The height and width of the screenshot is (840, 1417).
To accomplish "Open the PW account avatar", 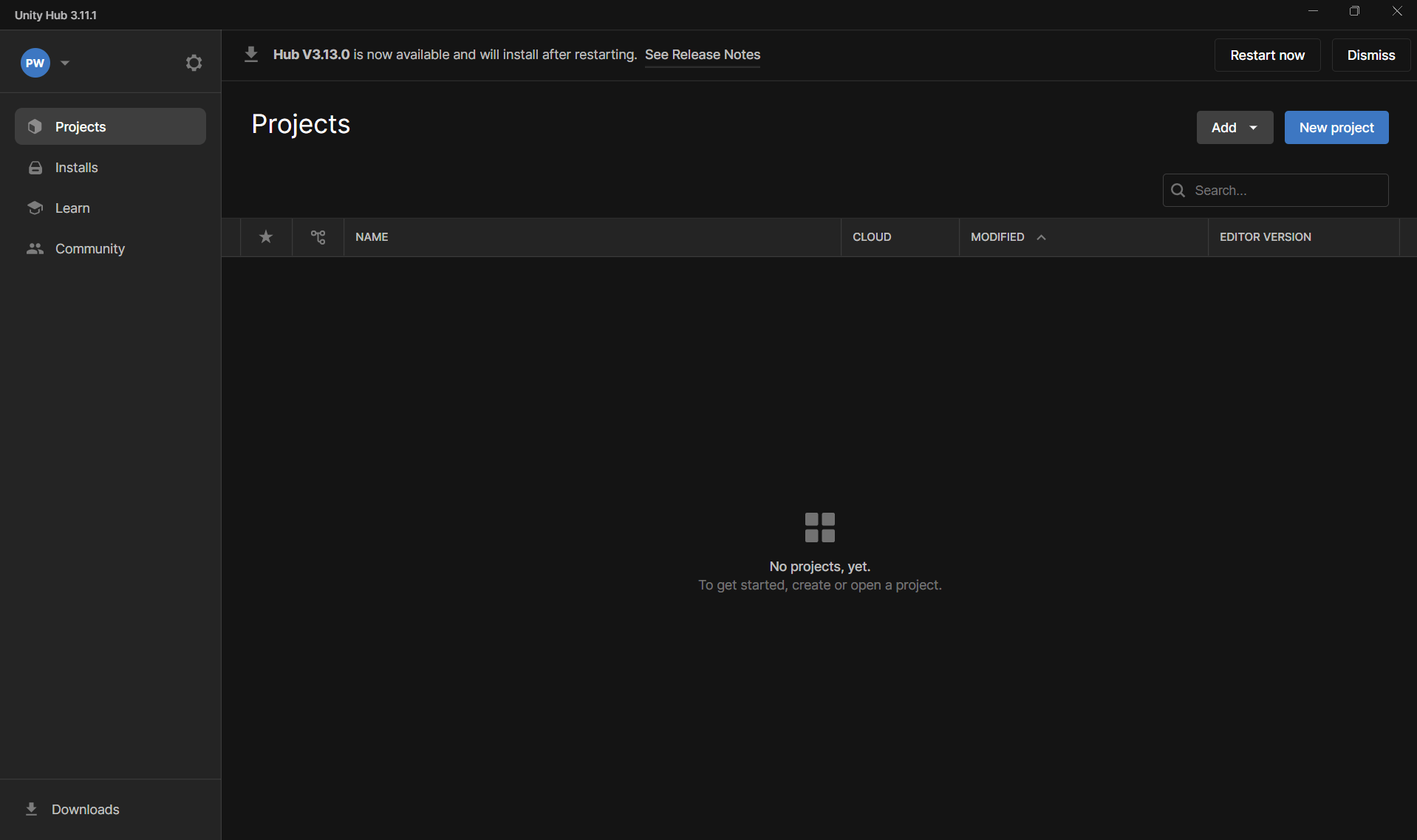I will tap(35, 63).
